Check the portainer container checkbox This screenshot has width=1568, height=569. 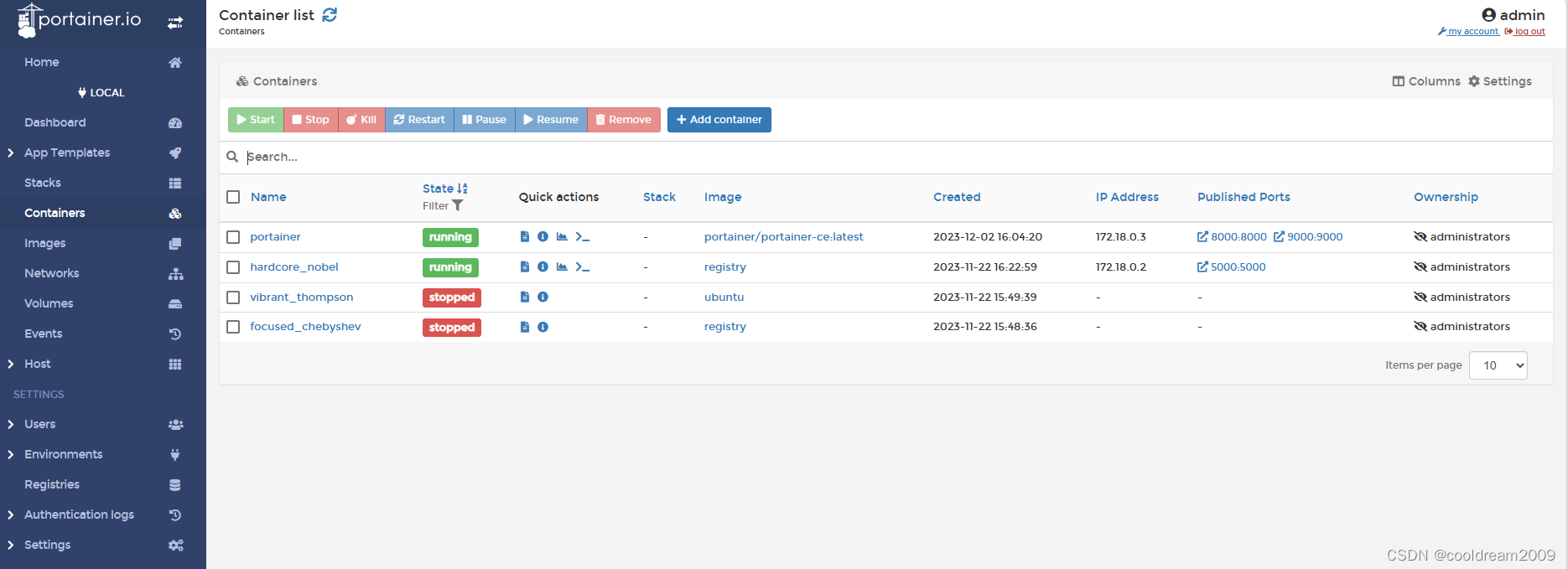tap(233, 237)
